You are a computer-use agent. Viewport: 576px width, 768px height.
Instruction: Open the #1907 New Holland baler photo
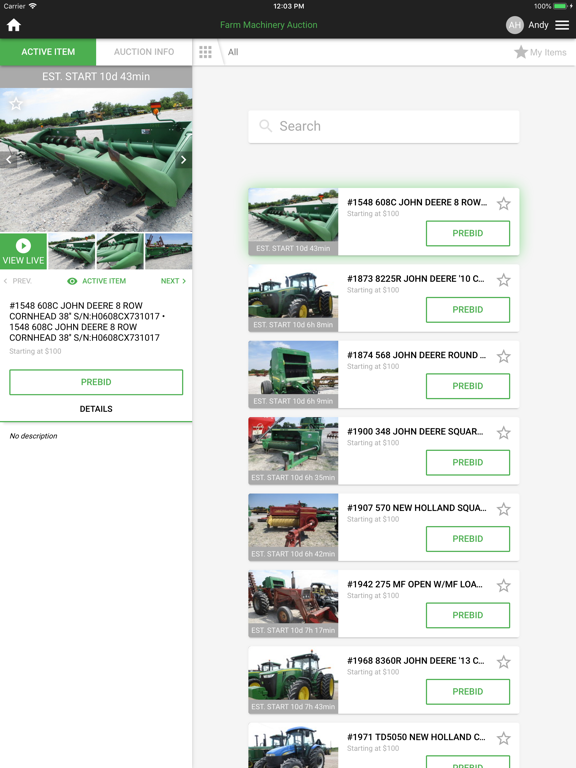293,527
